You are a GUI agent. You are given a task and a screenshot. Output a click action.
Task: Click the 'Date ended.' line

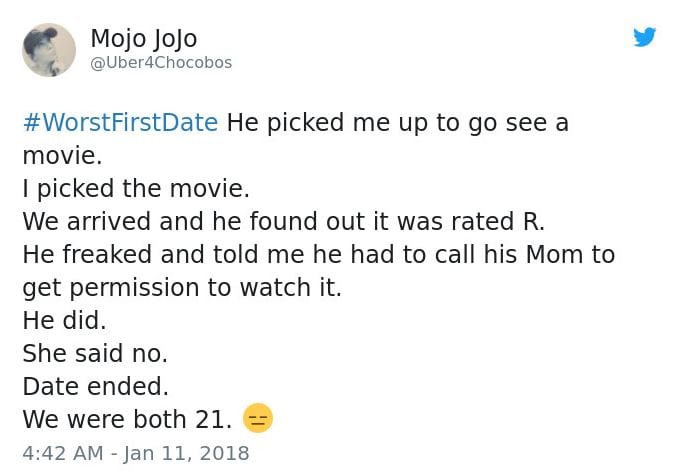95,387
